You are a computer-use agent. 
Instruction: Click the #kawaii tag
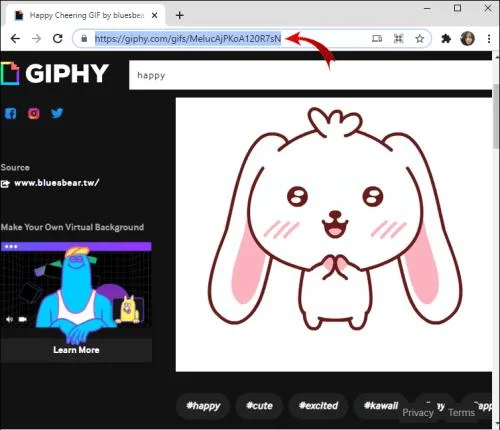381,406
